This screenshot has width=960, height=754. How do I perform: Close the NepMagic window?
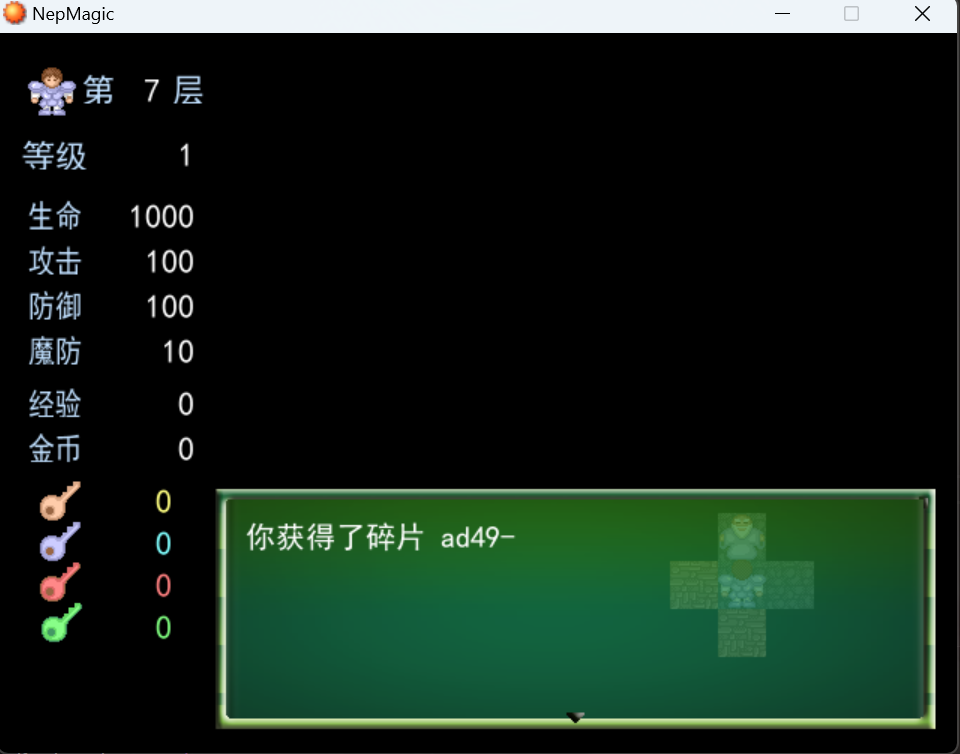[x=922, y=13]
